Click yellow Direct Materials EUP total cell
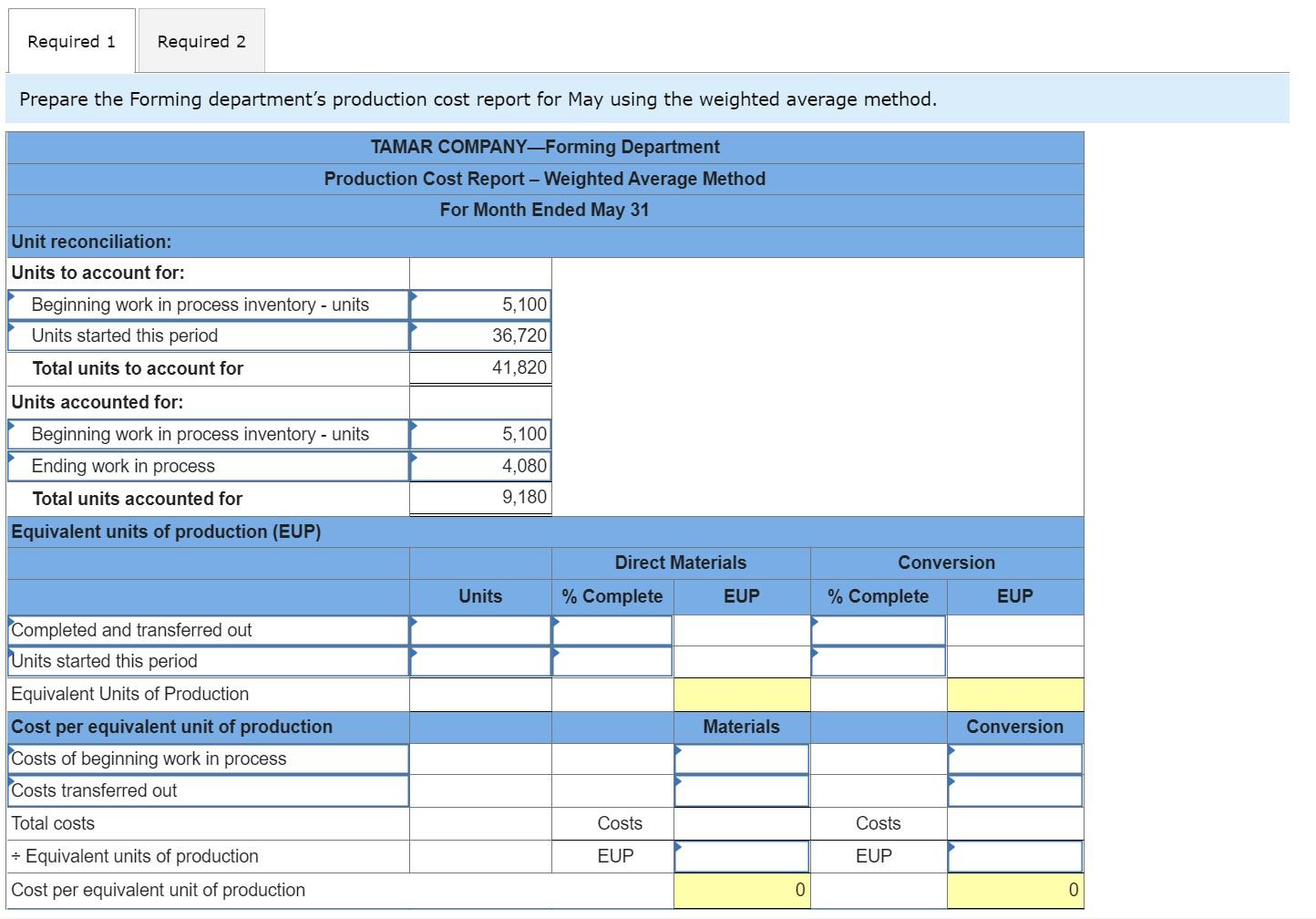1316x919 pixels. coord(742,694)
